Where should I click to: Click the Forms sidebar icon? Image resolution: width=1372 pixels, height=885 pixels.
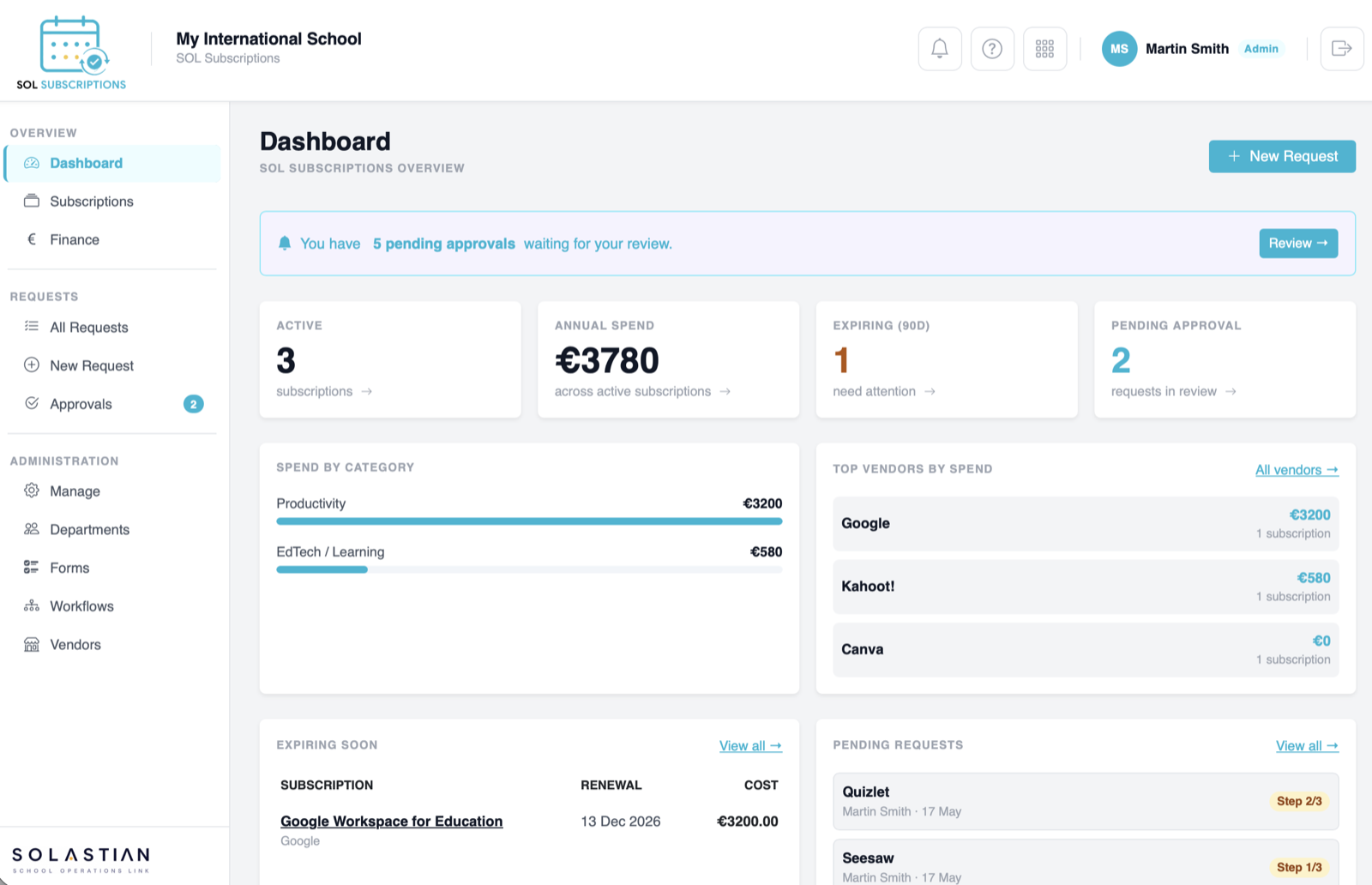[x=32, y=568]
